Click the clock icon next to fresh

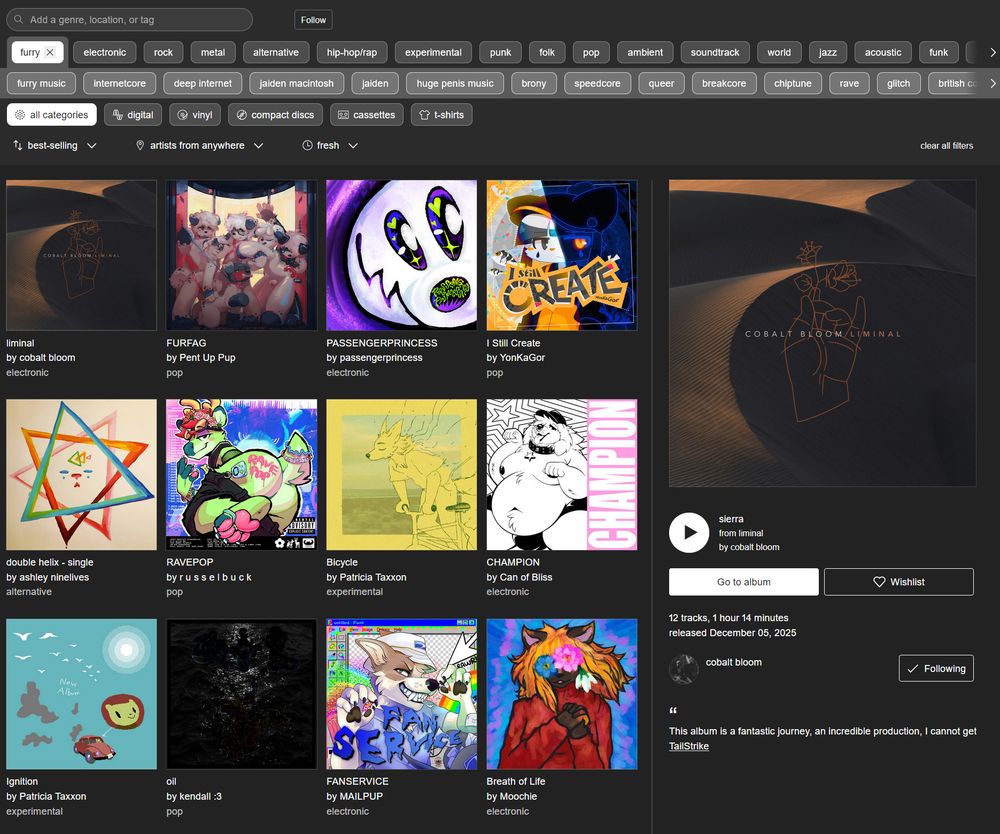click(307, 145)
